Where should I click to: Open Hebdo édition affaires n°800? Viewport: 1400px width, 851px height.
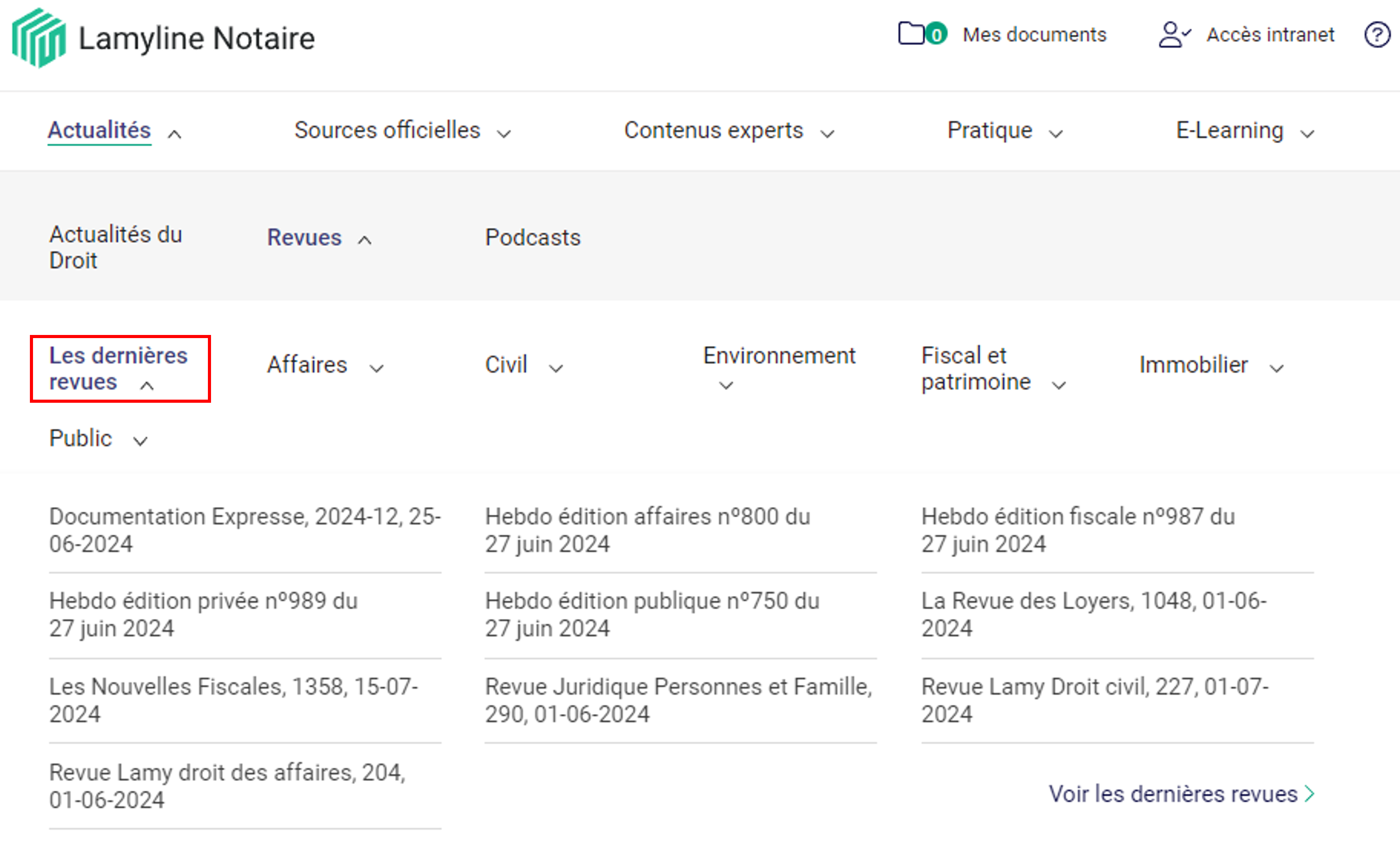tap(647, 530)
